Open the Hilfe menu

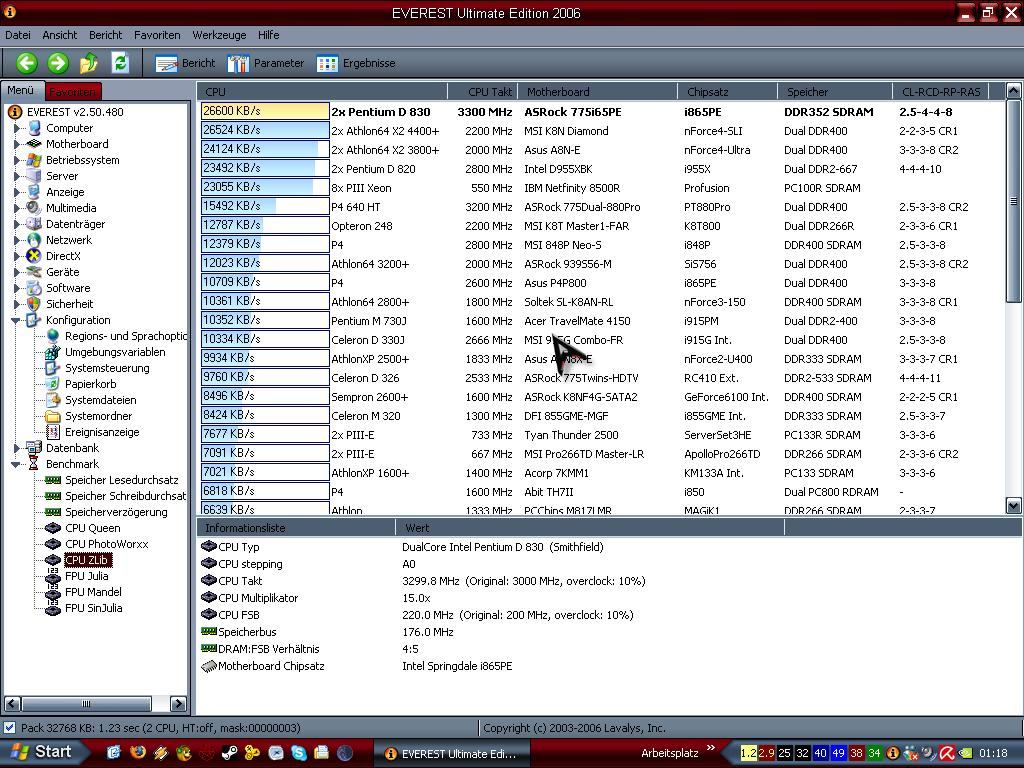(268, 35)
